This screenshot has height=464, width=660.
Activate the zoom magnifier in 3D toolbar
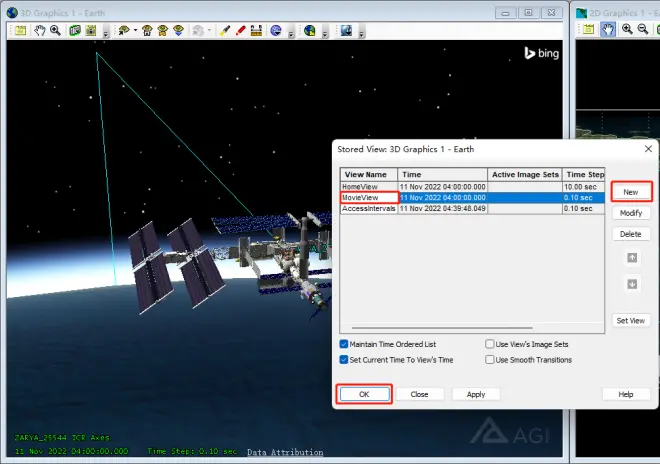(x=55, y=30)
